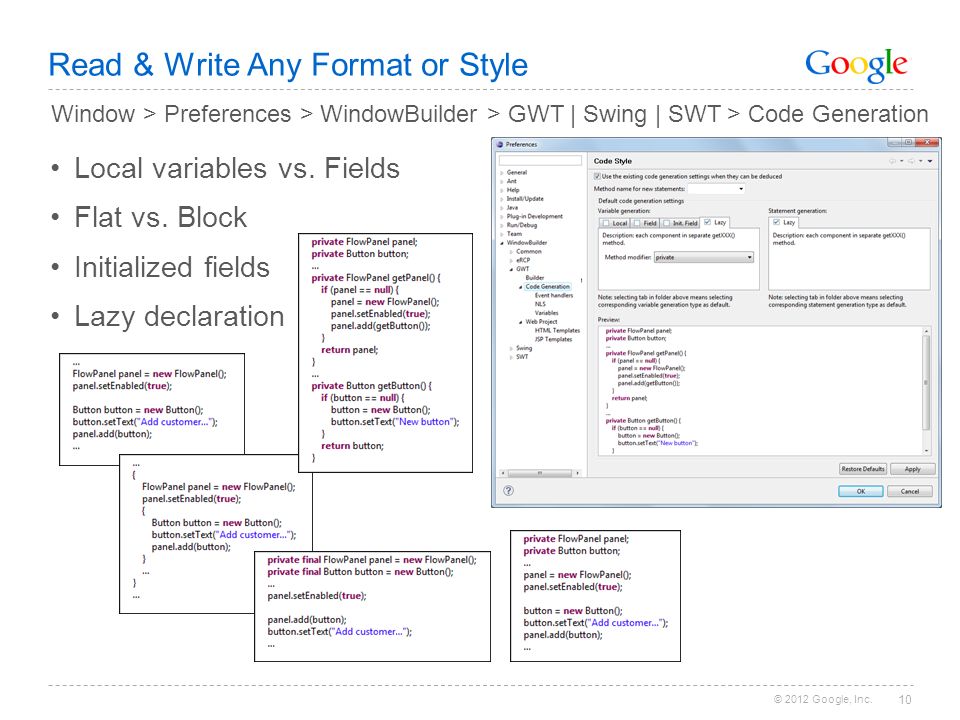The image size is (960, 720).
Task: Select the Web Project tree item
Action: pos(541,322)
